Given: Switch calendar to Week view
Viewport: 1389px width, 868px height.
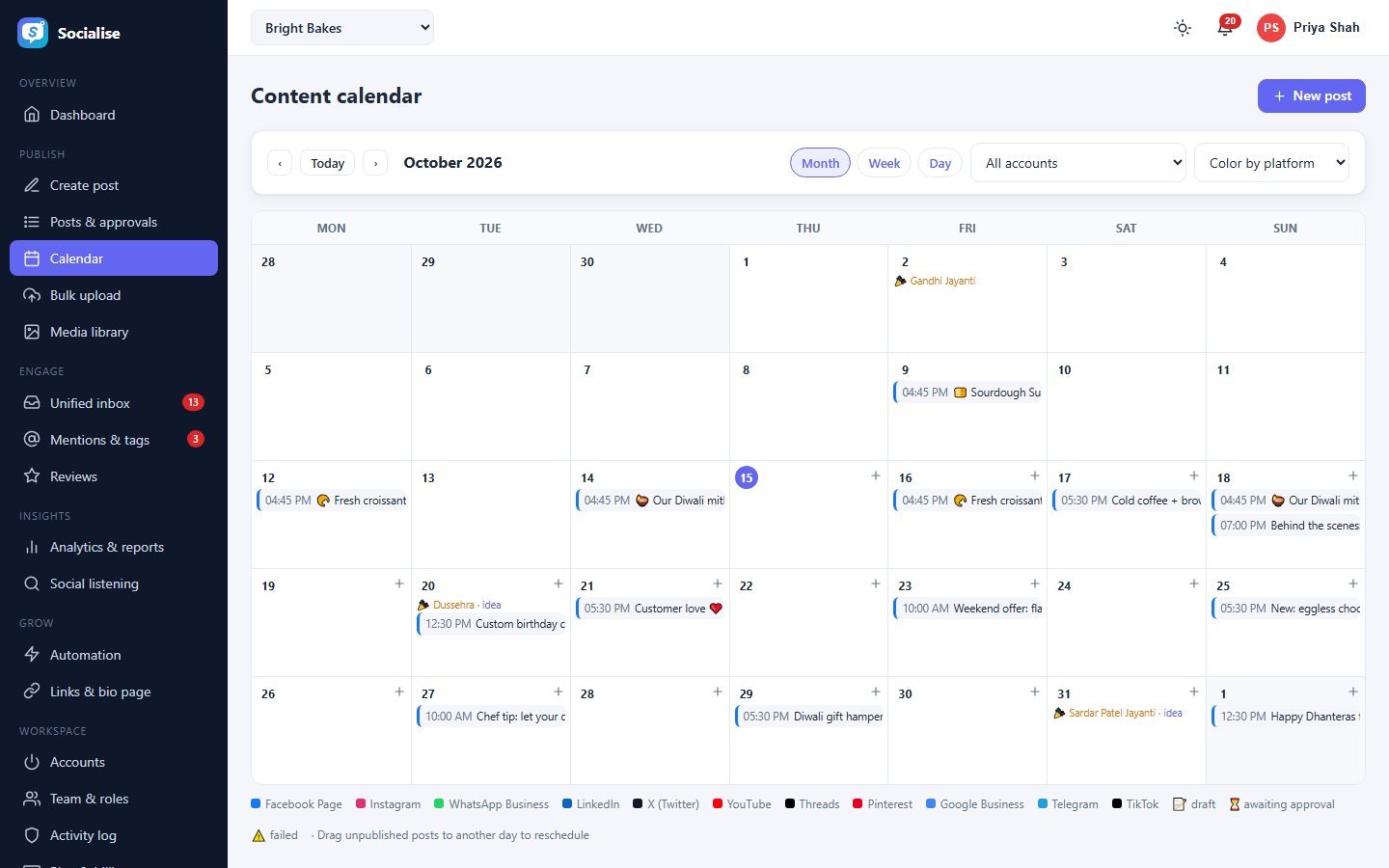Looking at the screenshot, I should tap(884, 163).
